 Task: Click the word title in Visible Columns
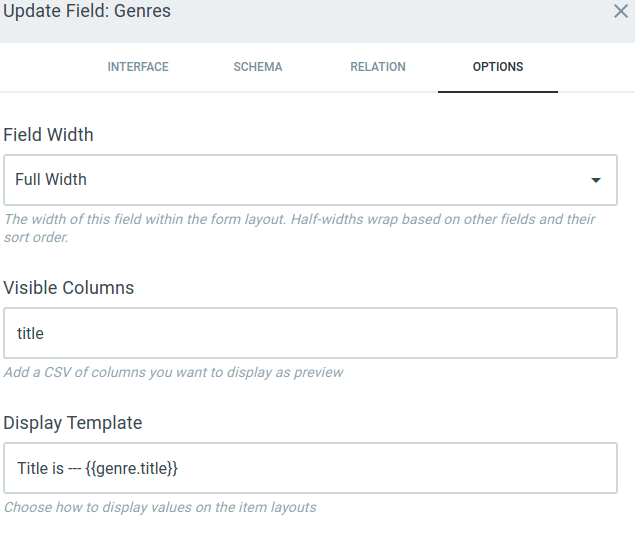pyautogui.click(x=31, y=333)
